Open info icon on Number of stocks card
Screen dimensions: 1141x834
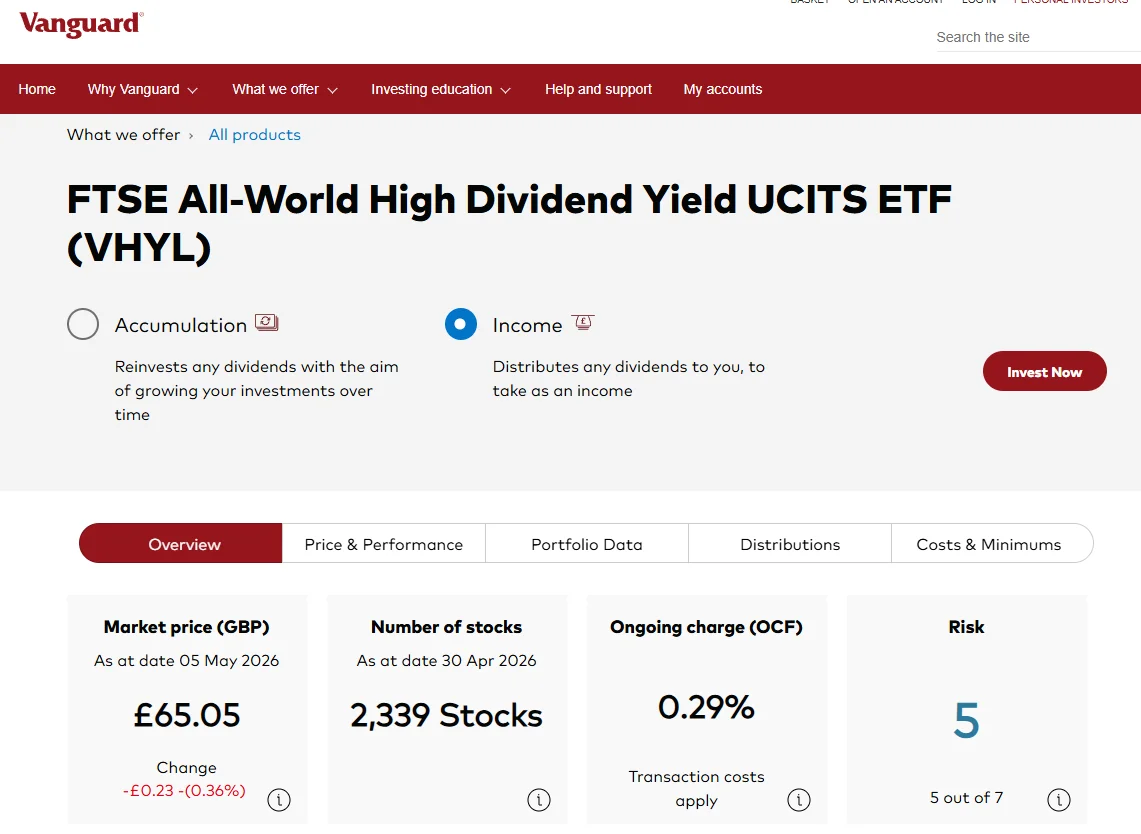[538, 800]
